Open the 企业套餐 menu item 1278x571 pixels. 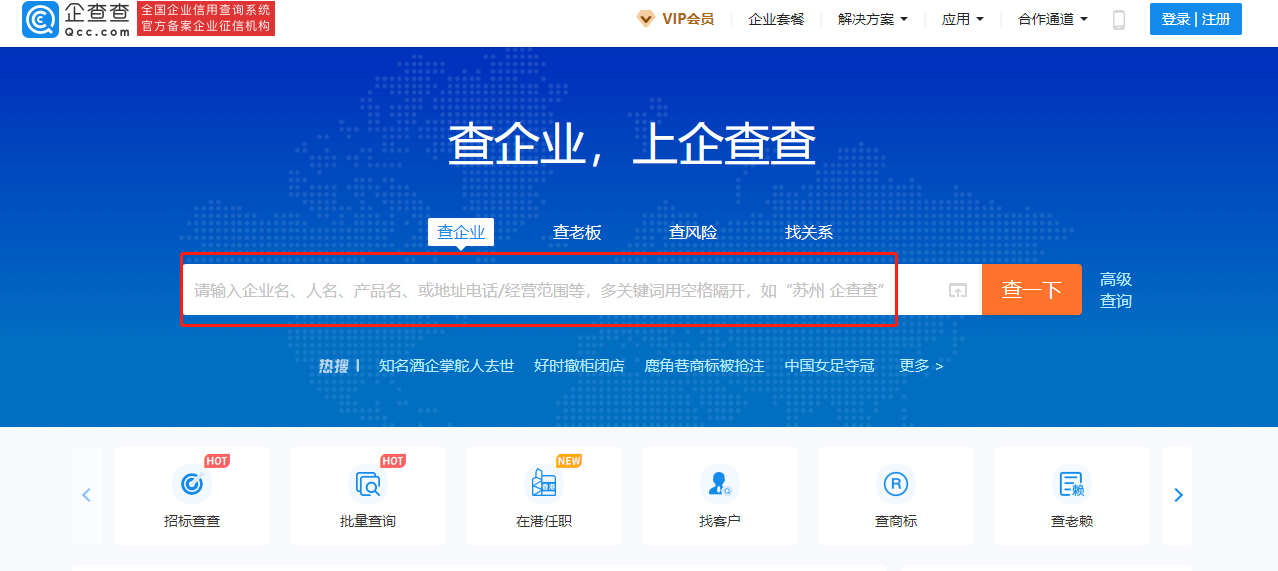click(776, 19)
